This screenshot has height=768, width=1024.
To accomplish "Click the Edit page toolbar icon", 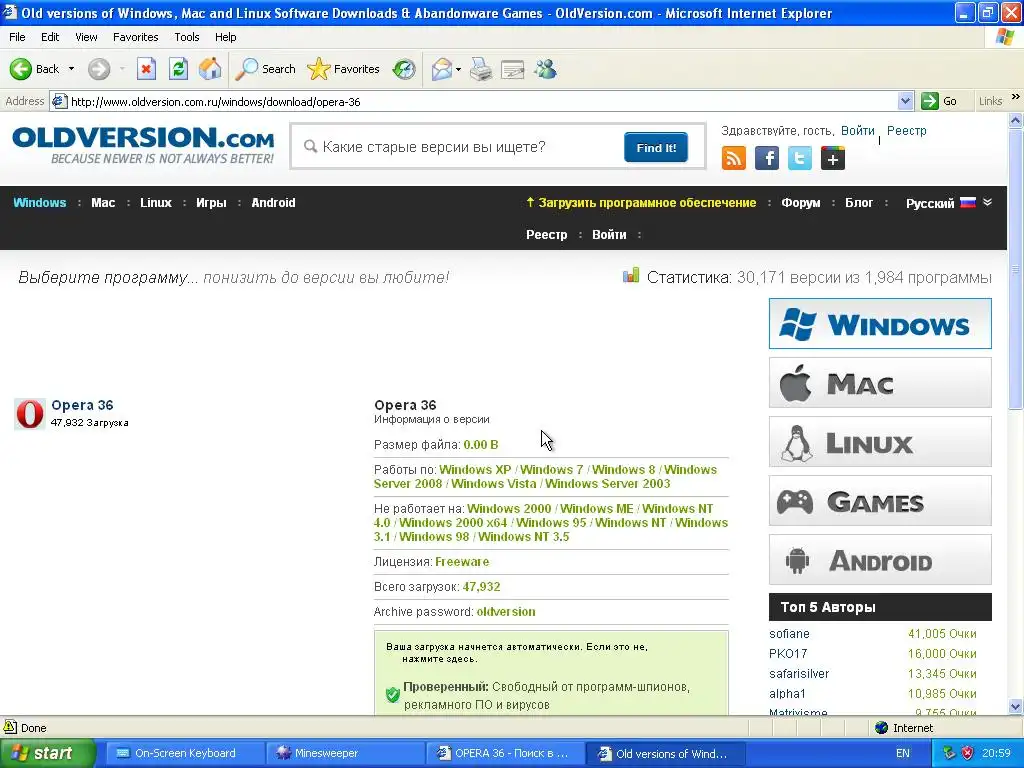I will pos(513,69).
